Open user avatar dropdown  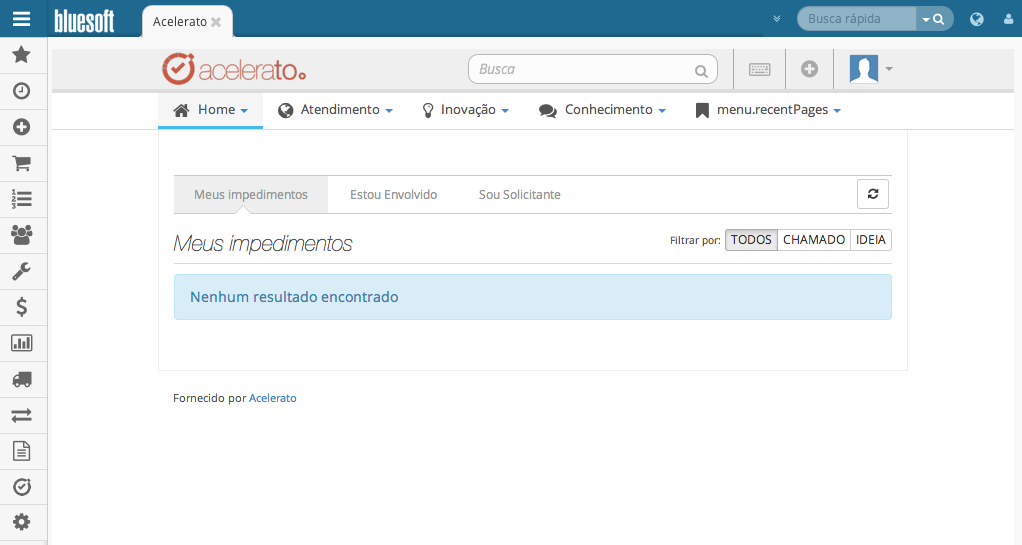tap(871, 68)
